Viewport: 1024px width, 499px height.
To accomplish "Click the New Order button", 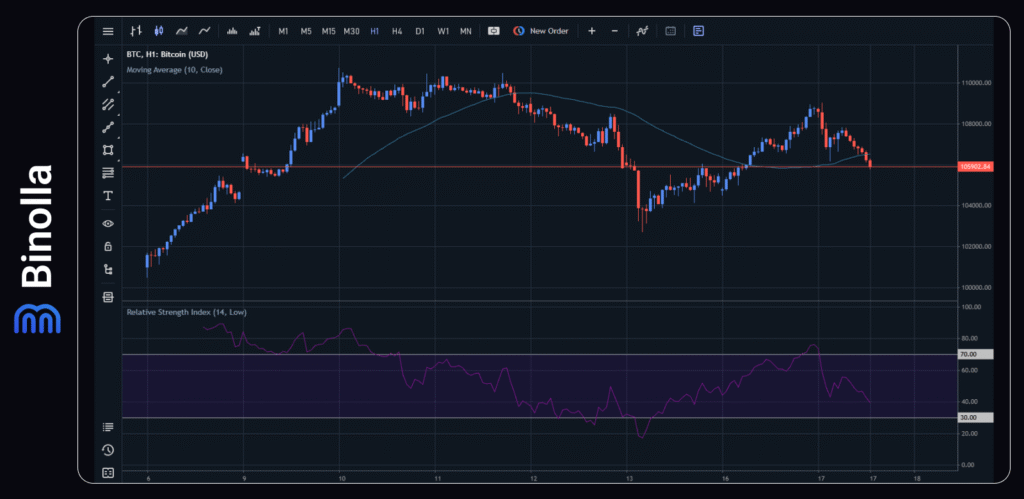I will pos(541,31).
